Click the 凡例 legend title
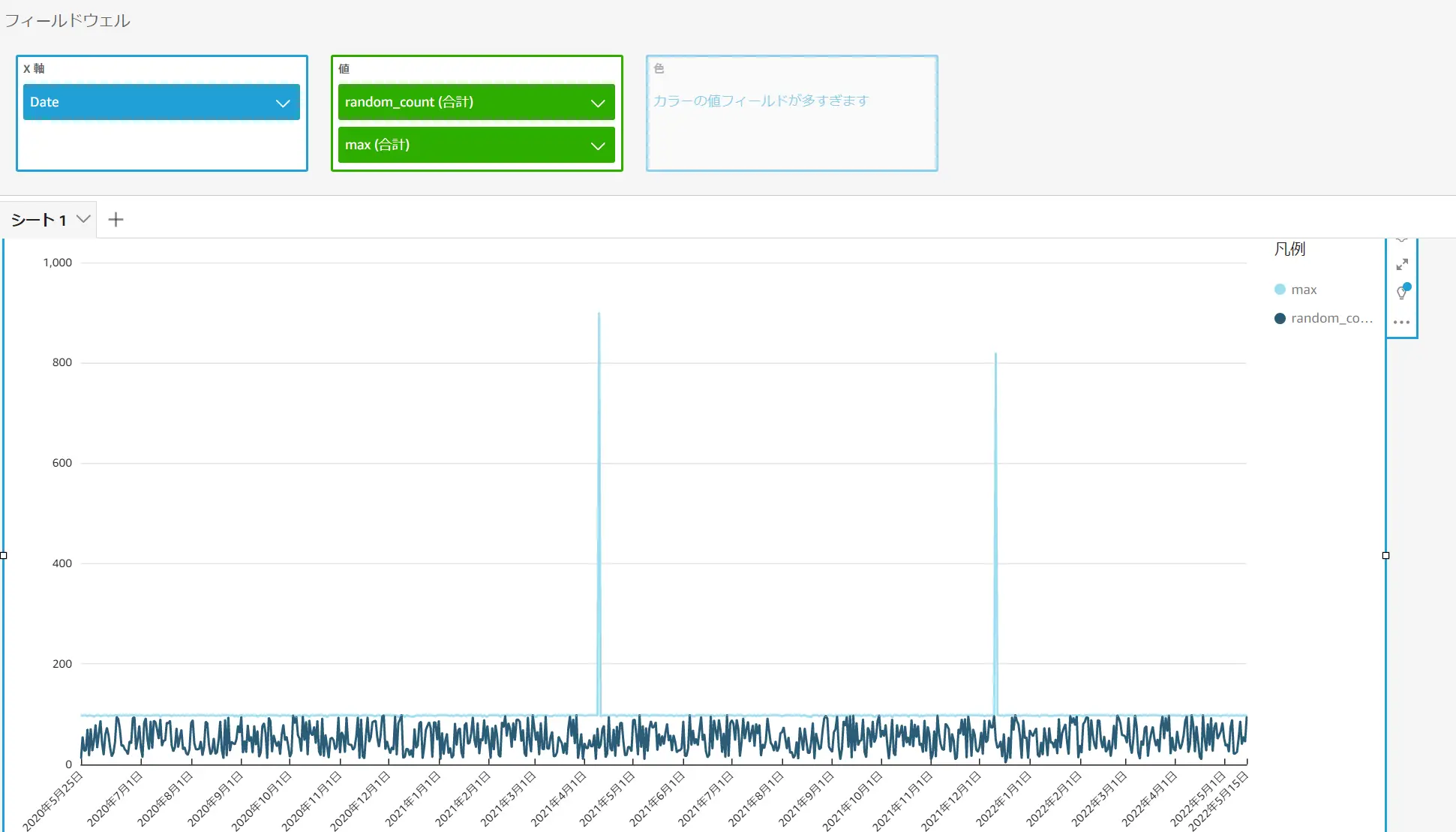 (1289, 249)
